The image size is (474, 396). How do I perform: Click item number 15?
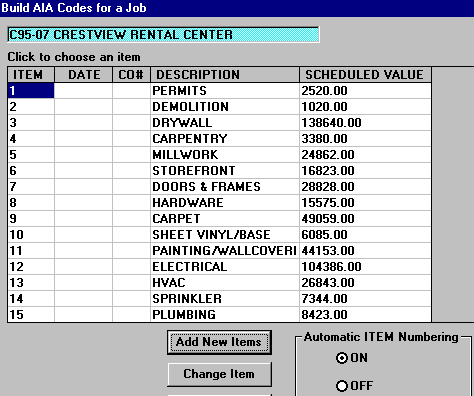[31, 315]
